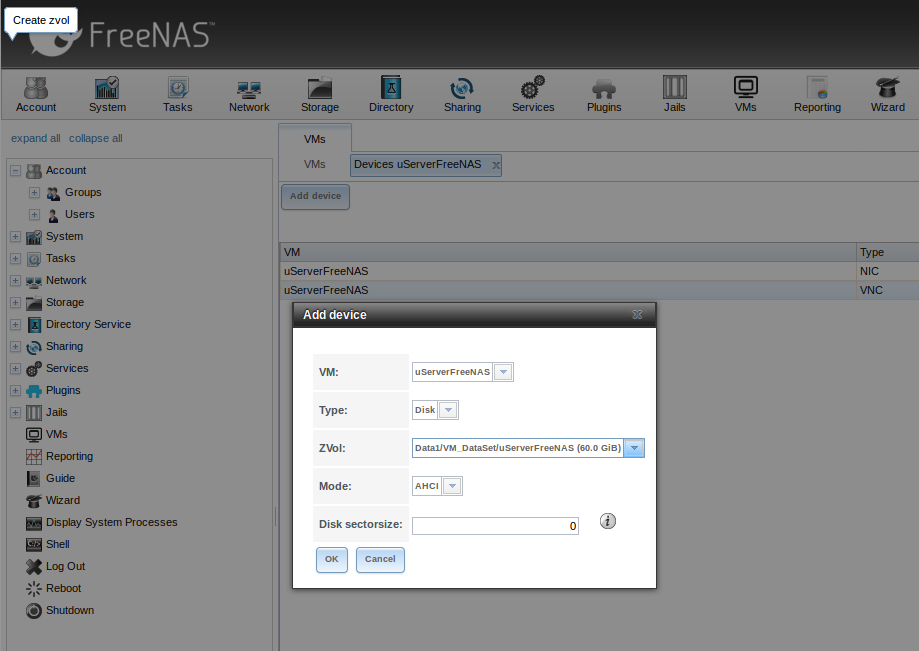This screenshot has height=651, width=919.
Task: Open Reporting in the top toolbar
Action: click(x=817, y=94)
